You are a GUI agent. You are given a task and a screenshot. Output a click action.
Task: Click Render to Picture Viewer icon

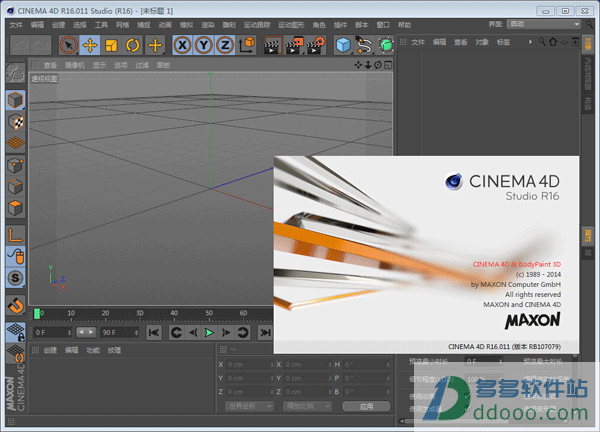tap(294, 45)
